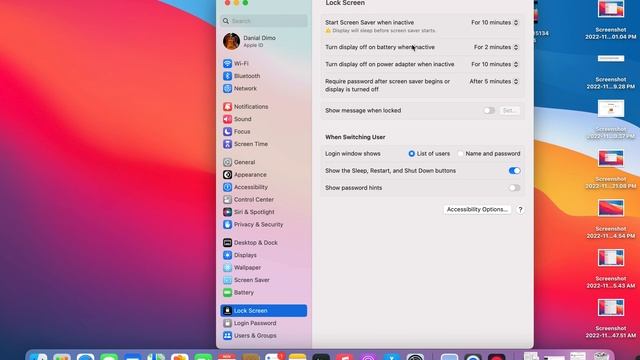Open Require password After 5 minutes popup

point(494,82)
